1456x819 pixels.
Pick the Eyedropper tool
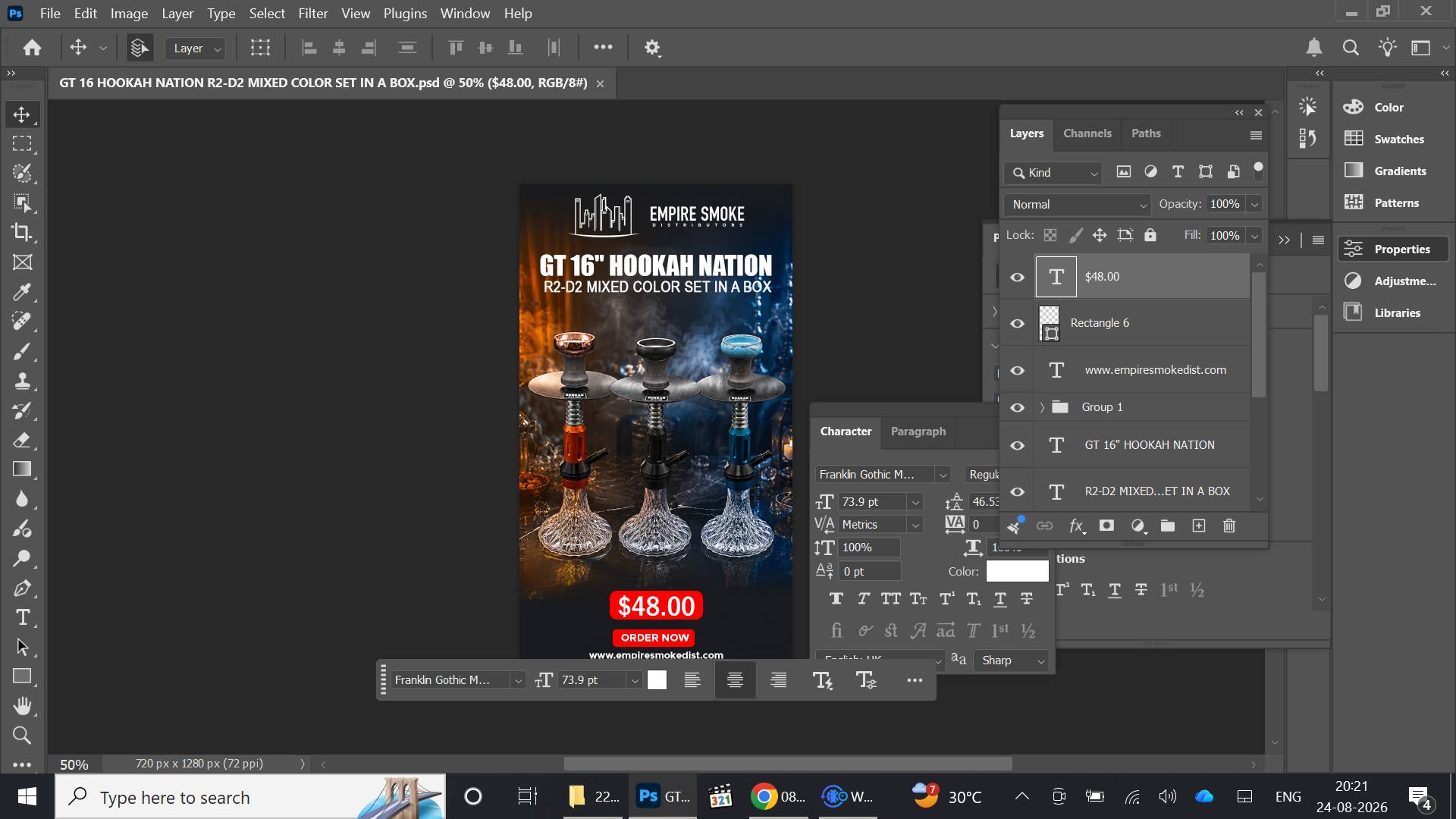tap(22, 292)
